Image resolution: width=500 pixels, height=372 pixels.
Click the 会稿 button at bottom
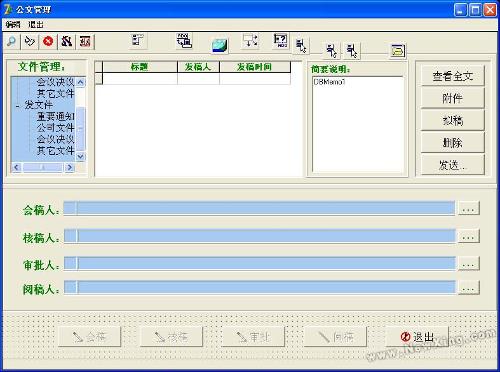tap(90, 337)
